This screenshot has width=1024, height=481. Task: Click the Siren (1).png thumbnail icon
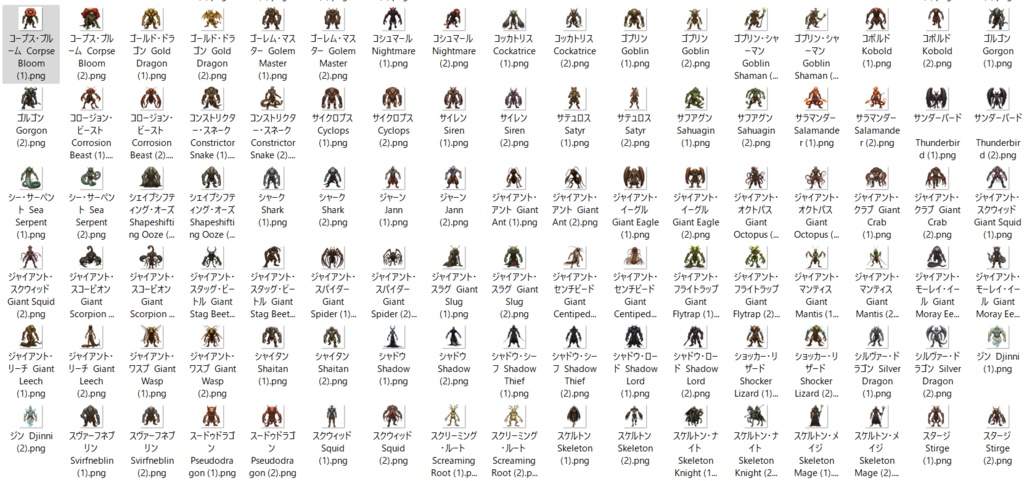point(454,98)
